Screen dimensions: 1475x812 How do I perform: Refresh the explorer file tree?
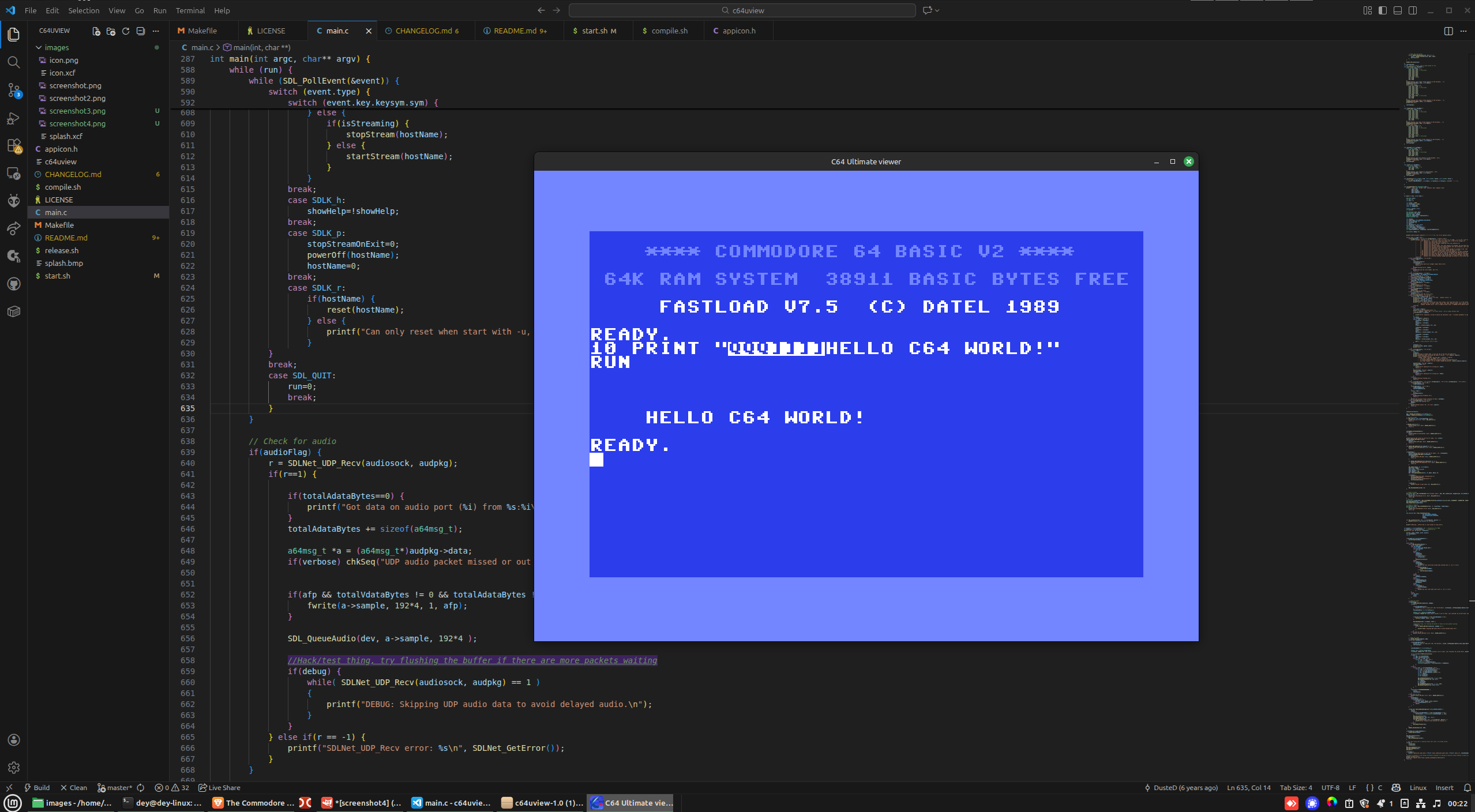[x=126, y=31]
